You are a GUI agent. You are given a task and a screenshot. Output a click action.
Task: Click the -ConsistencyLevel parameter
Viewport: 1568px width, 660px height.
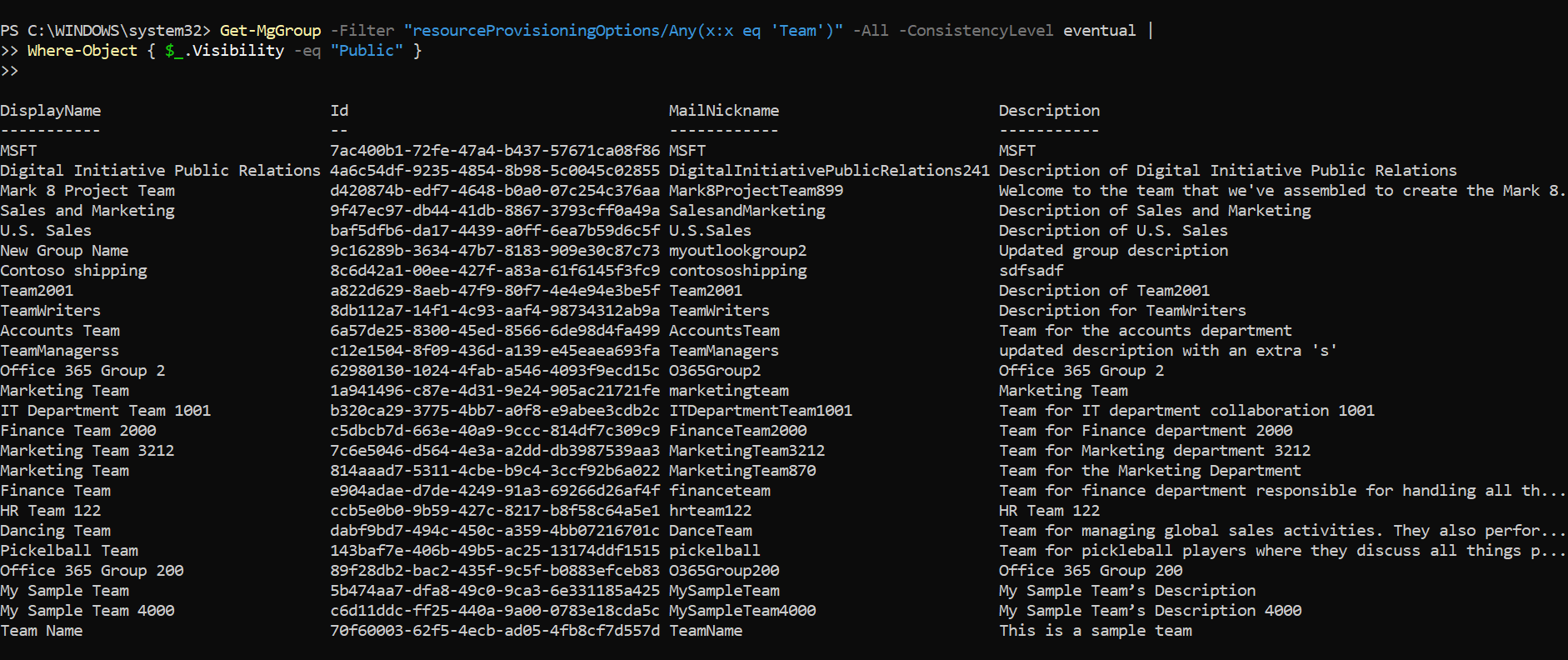click(976, 31)
